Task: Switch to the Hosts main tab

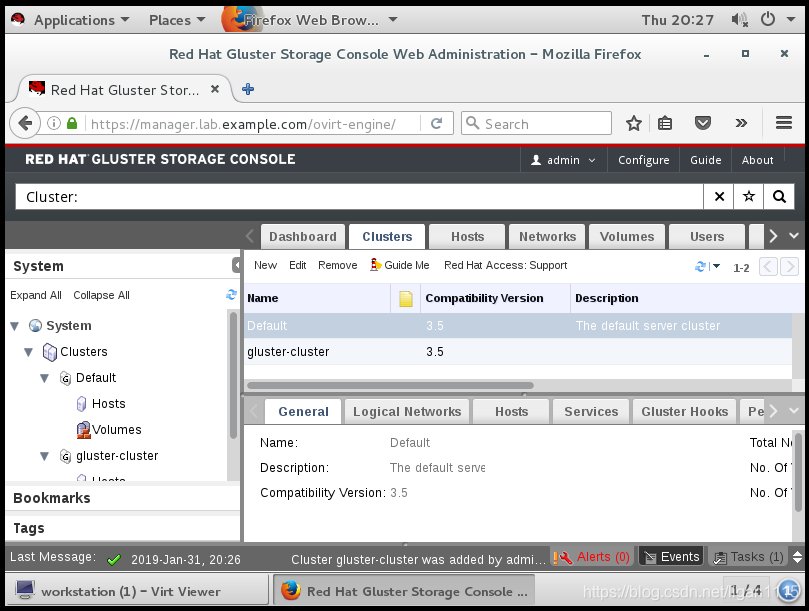Action: (x=467, y=236)
